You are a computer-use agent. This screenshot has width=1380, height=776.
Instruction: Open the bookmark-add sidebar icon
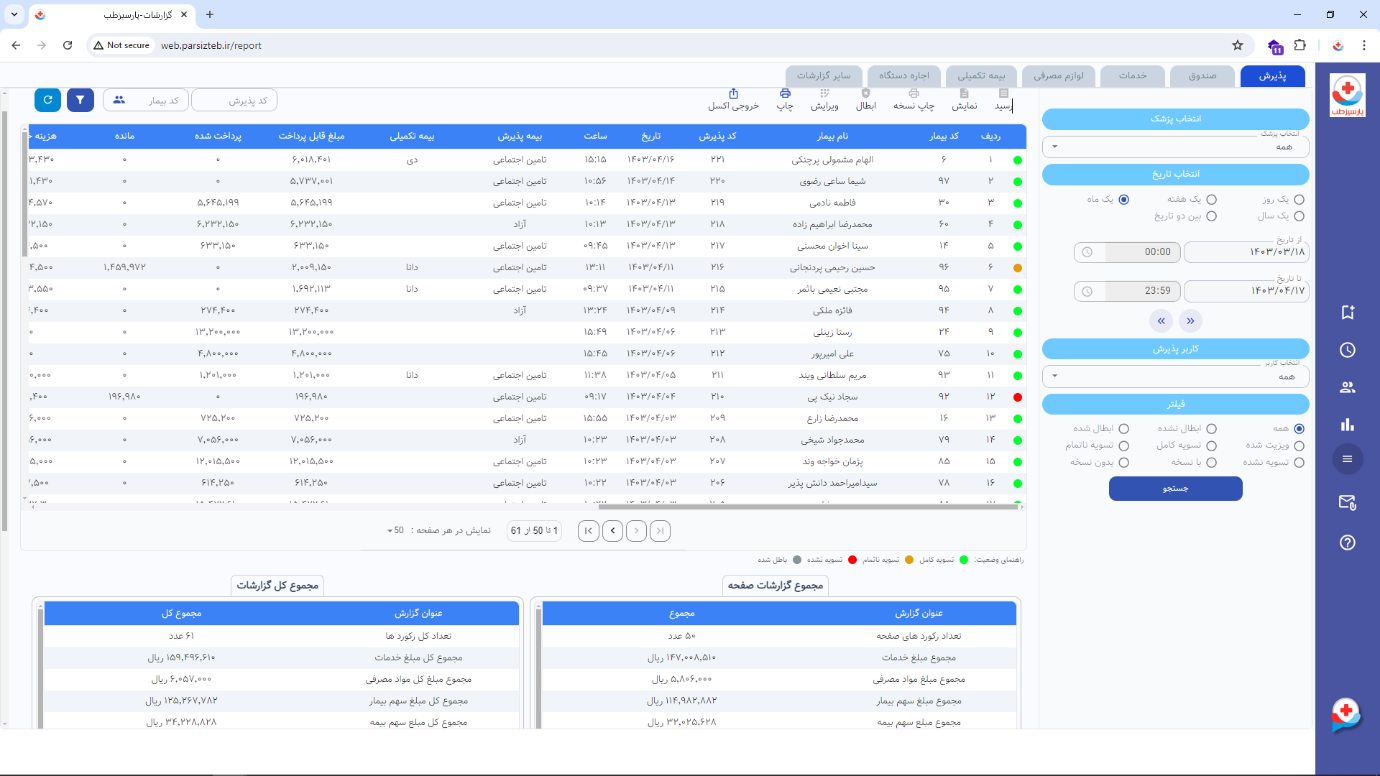coord(1347,312)
